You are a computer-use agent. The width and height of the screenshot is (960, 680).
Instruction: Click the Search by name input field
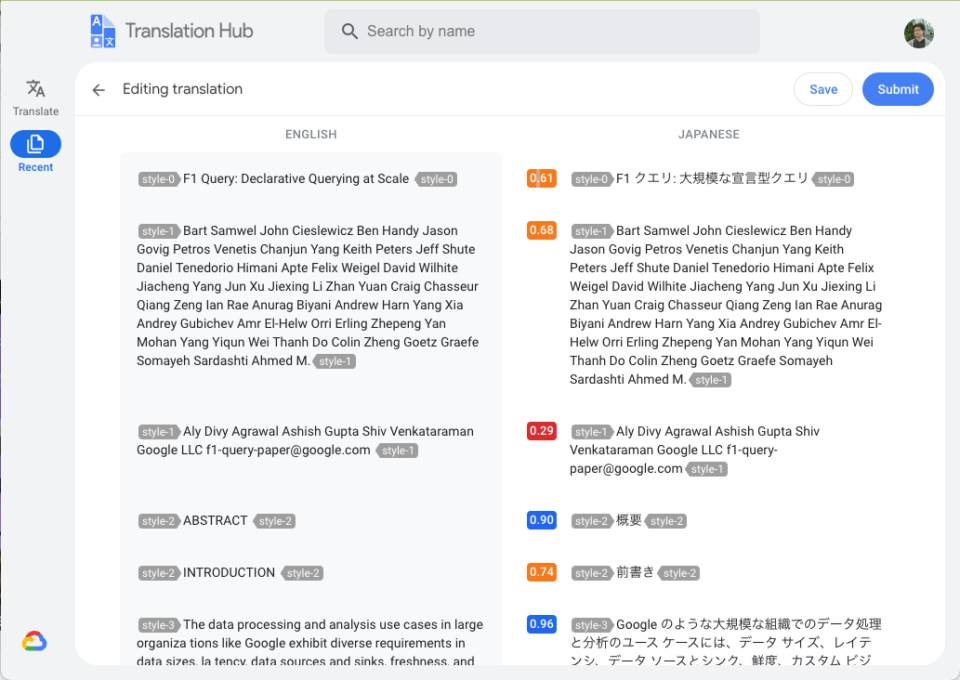click(x=542, y=31)
